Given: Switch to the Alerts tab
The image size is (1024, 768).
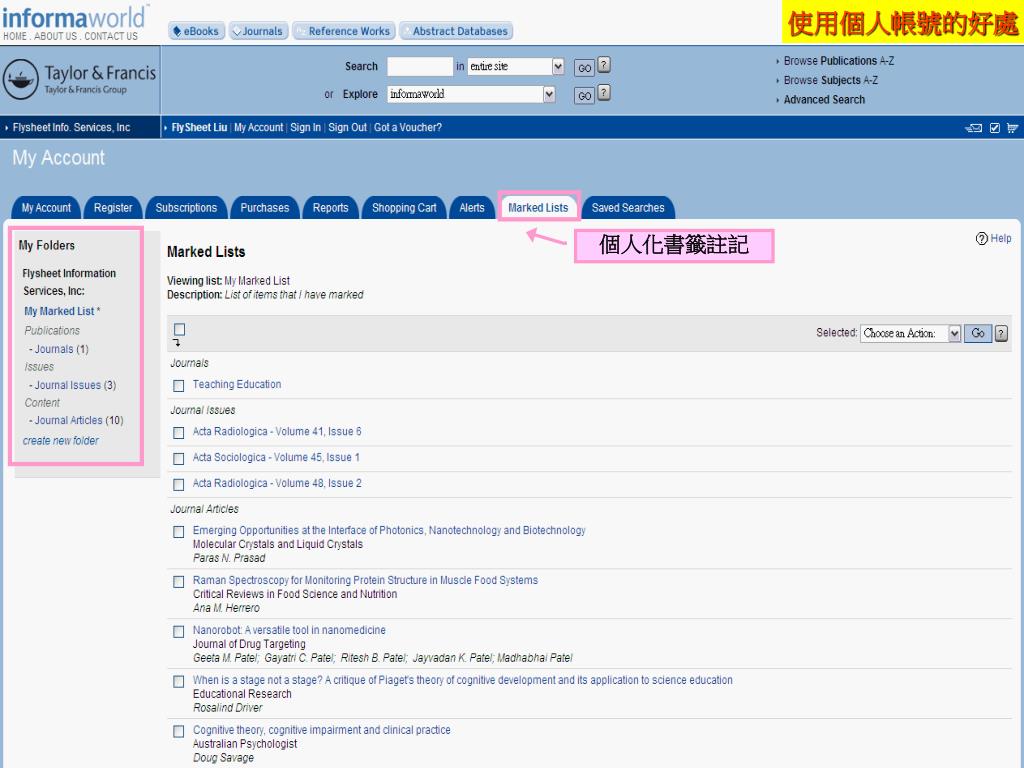Looking at the screenshot, I should pyautogui.click(x=472, y=208).
